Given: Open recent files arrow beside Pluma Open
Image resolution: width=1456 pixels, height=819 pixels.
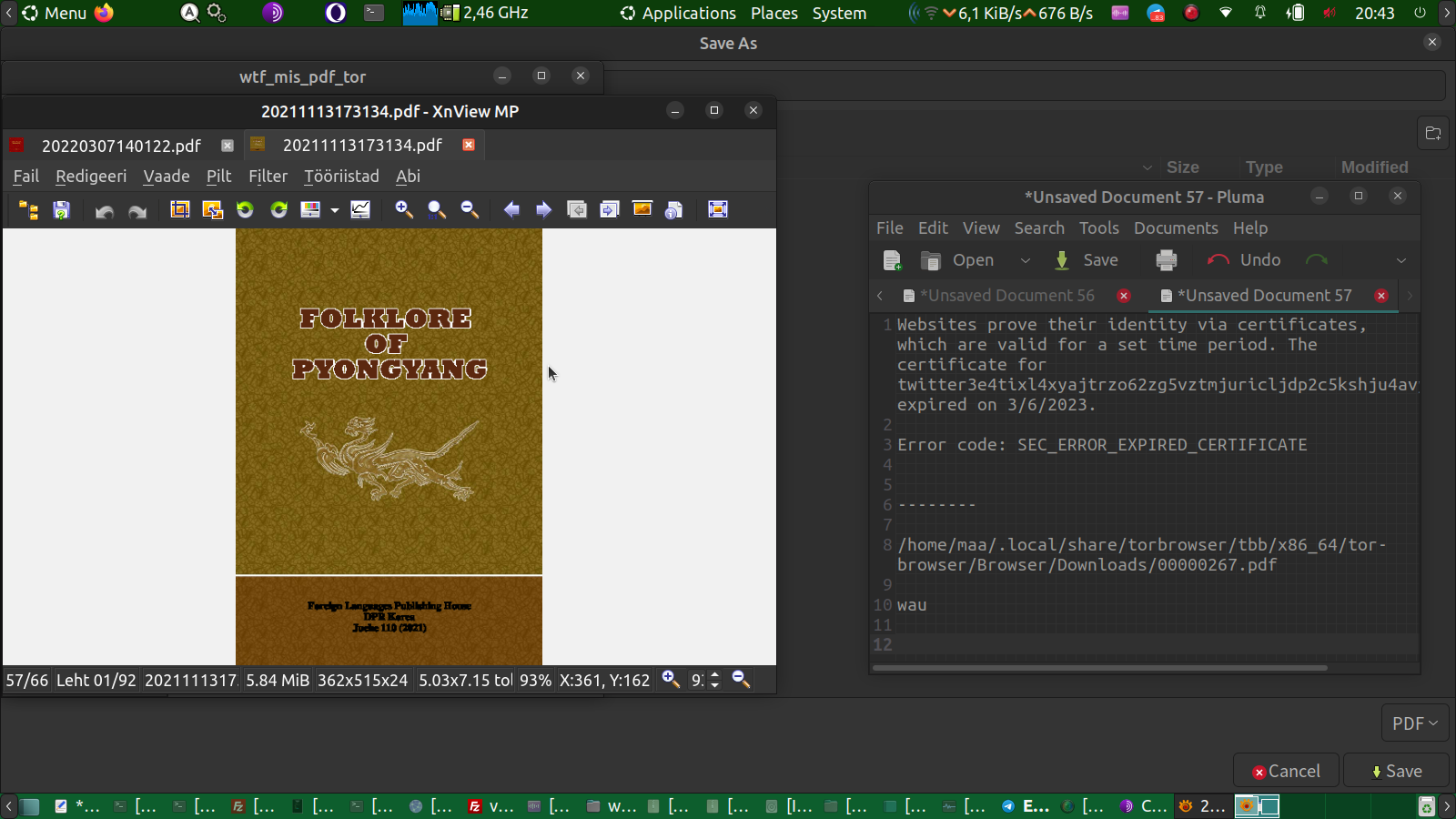Looking at the screenshot, I should [1026, 260].
